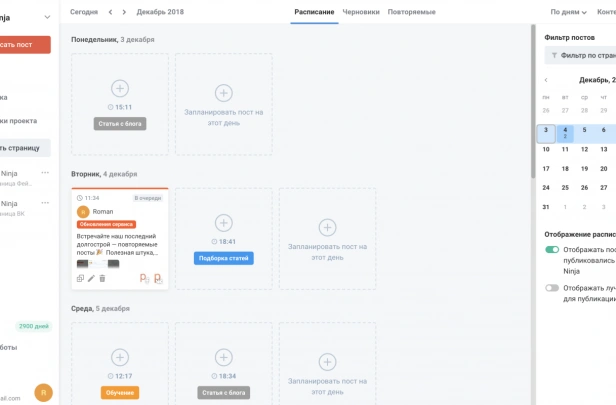Open options menu for first Ninja page
The height and width of the screenshot is (405, 616).
(45, 173)
